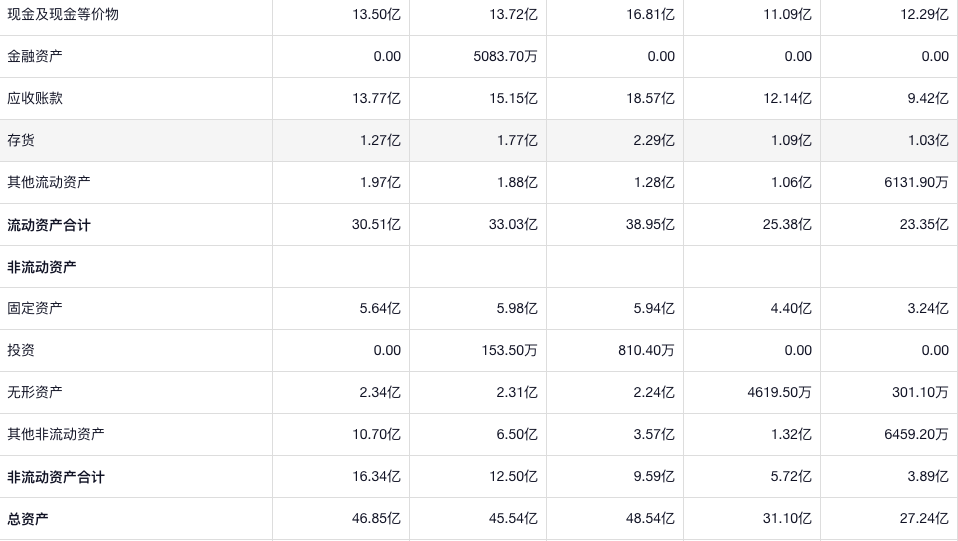Select the 非流动资产合计 subtotal label
This screenshot has width=958, height=541.
coord(56,477)
